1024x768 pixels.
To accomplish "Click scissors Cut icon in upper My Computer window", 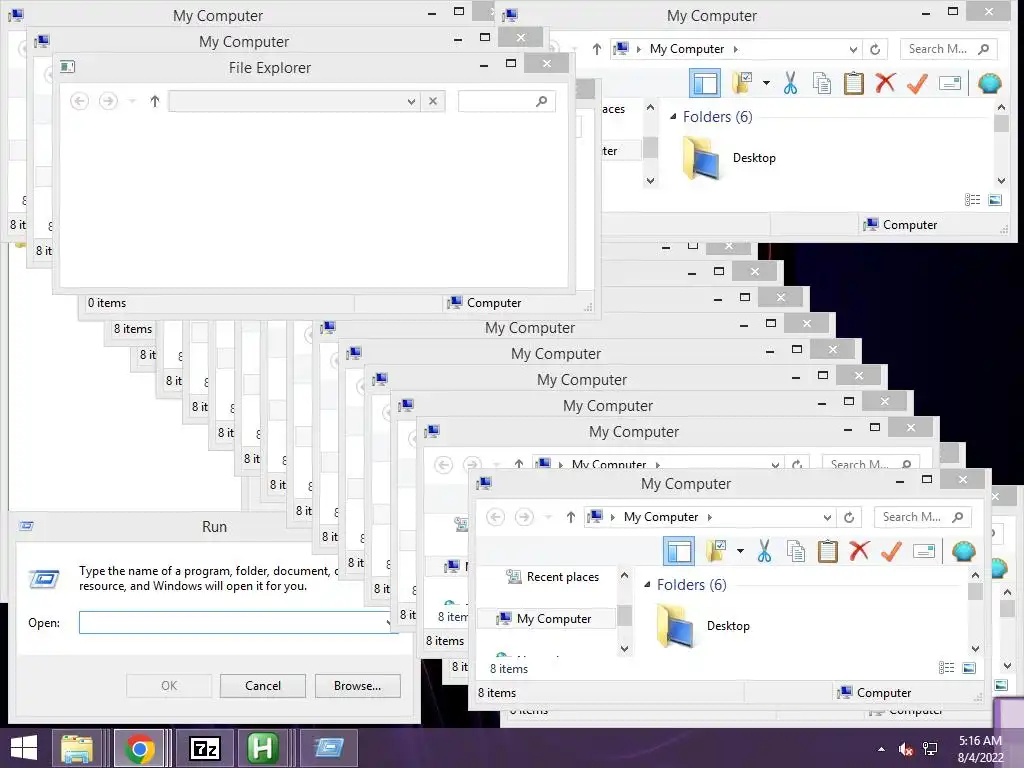I will 790,83.
